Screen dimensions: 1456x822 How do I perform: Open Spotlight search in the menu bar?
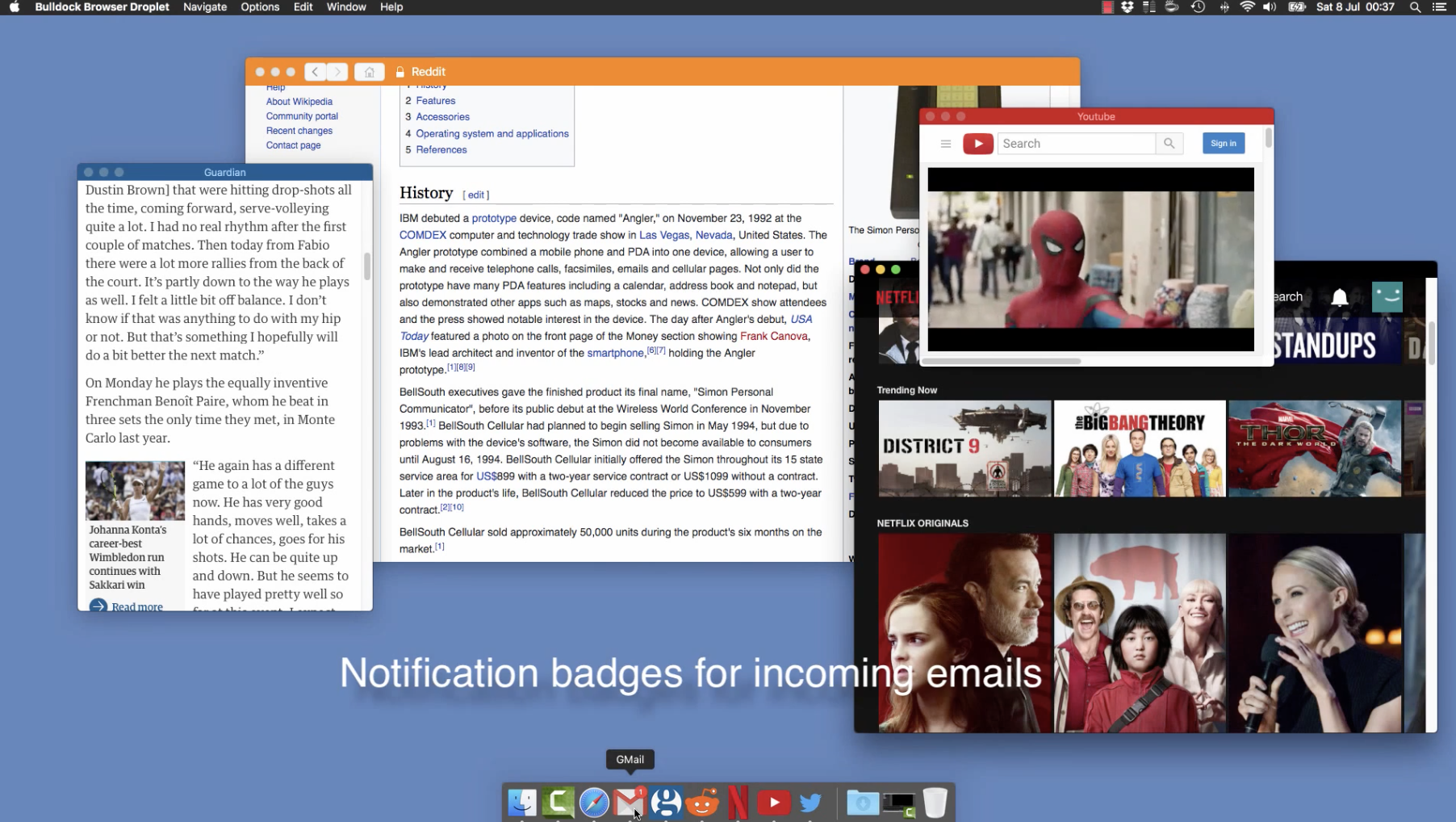tap(1415, 7)
